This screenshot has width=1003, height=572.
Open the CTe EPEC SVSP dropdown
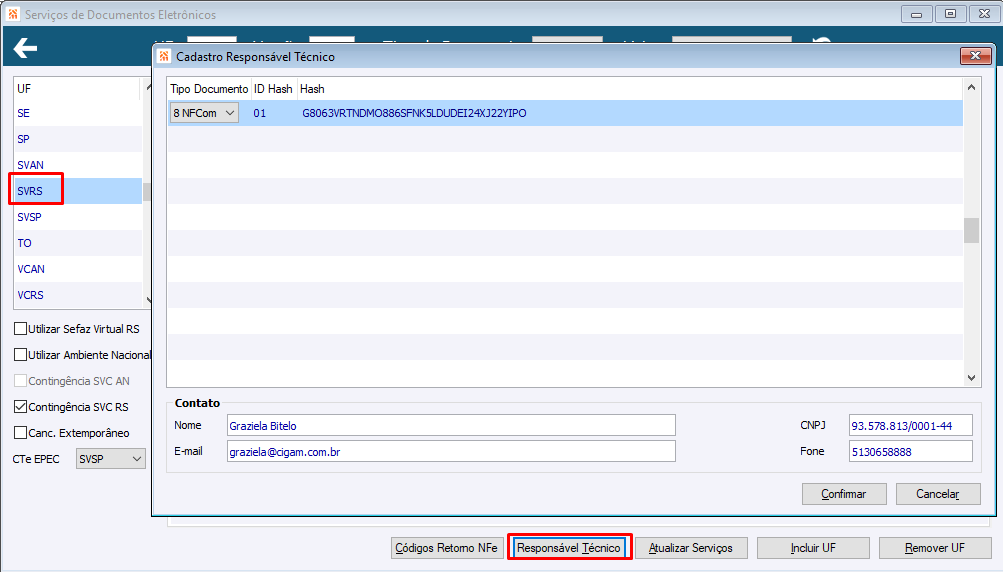tap(111, 459)
